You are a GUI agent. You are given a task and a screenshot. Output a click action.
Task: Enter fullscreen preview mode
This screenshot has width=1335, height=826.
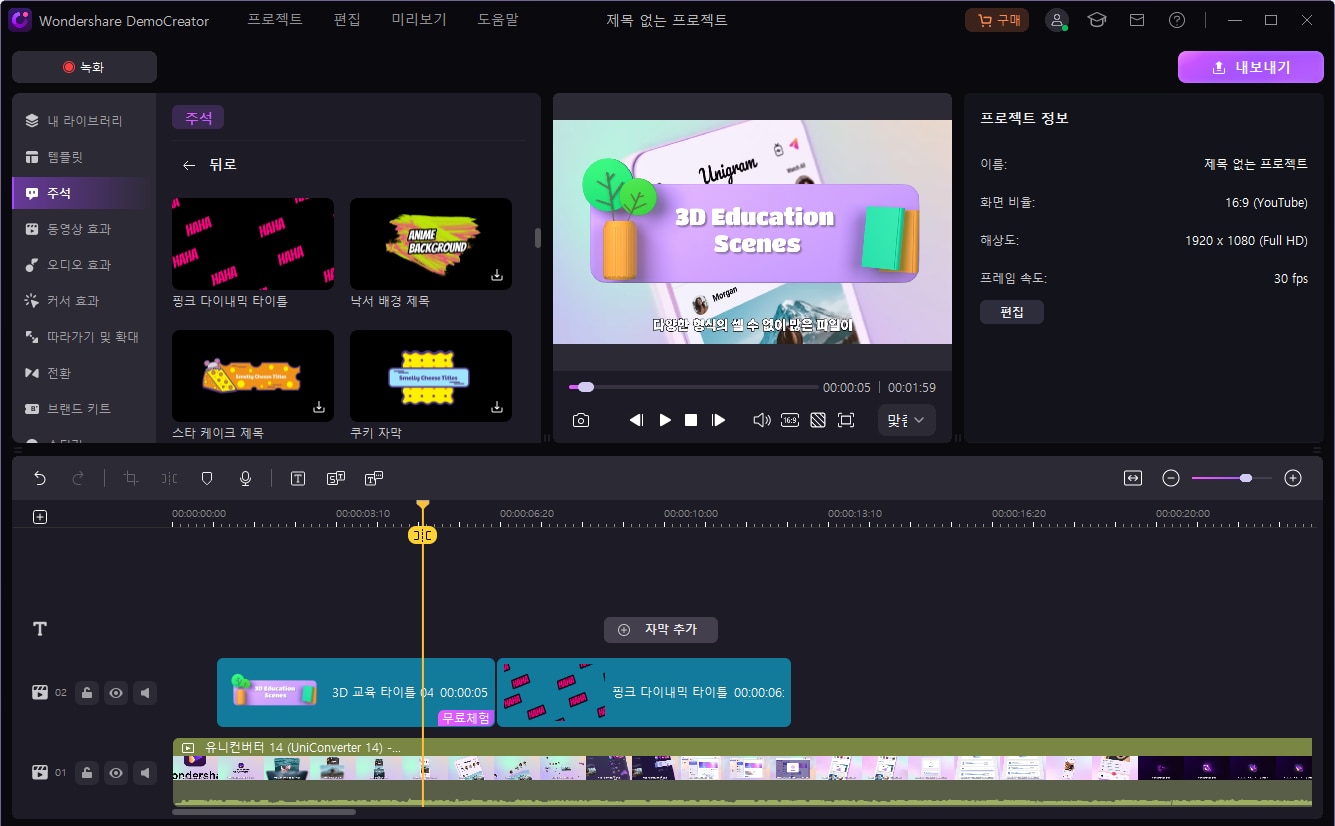[x=846, y=421]
